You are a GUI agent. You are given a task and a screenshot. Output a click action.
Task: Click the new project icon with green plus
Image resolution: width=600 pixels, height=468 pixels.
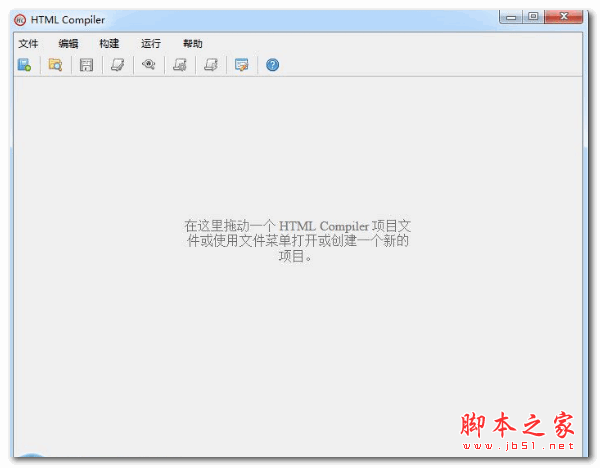tap(24, 65)
